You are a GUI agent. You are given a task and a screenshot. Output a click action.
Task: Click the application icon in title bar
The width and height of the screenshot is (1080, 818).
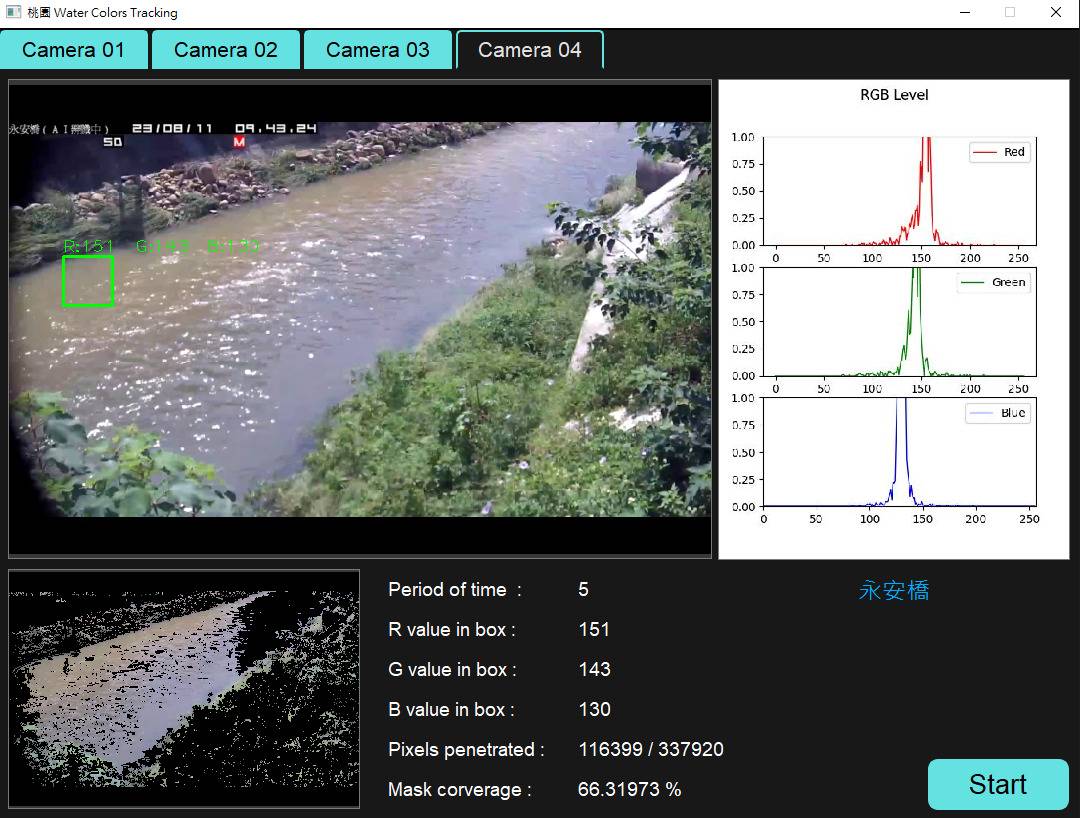(x=13, y=13)
